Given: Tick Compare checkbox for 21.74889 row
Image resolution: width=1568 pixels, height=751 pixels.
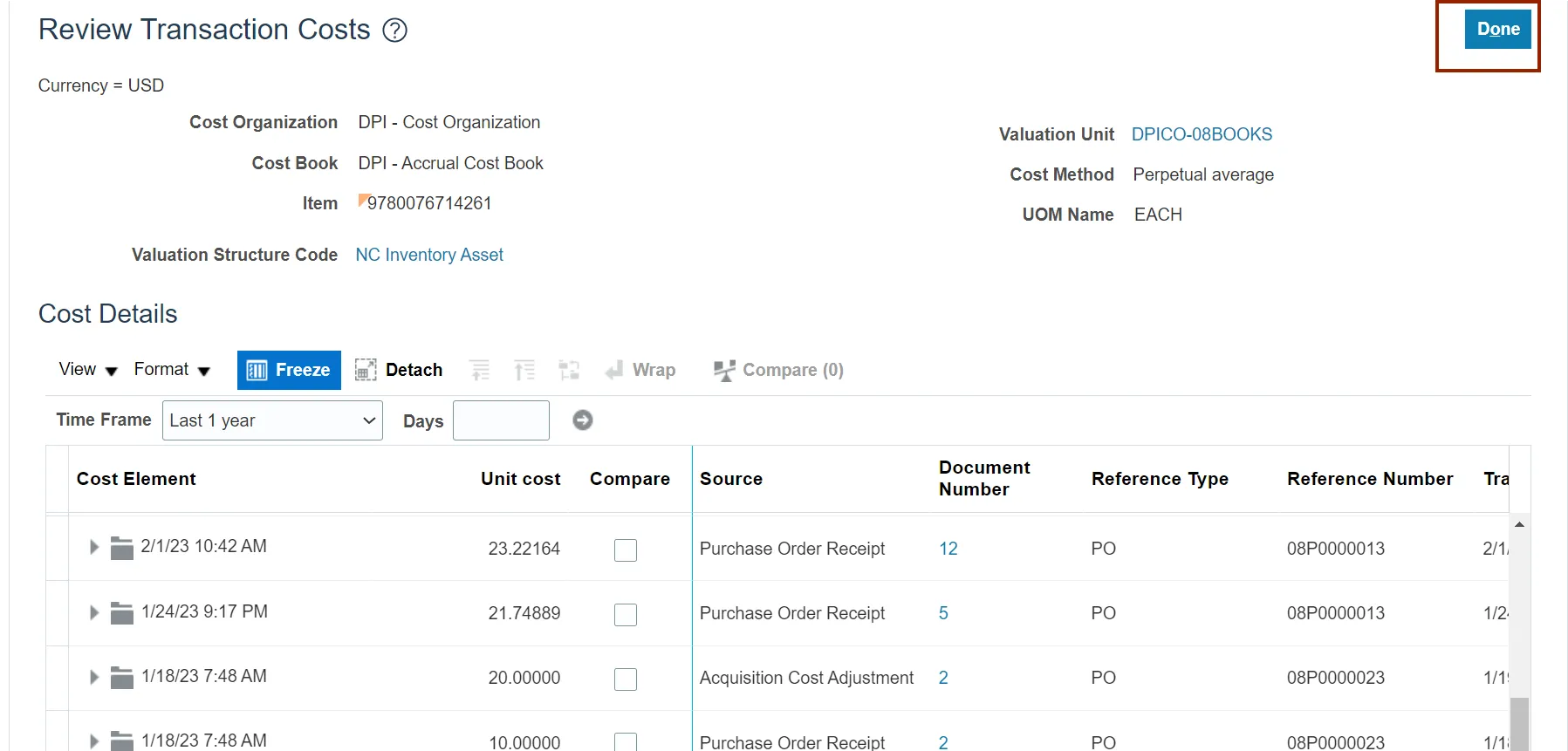Looking at the screenshot, I should coord(626,614).
